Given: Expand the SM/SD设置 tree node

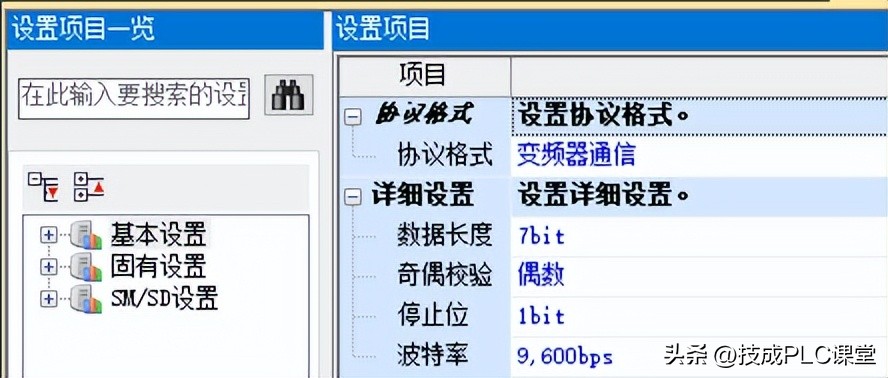Looking at the screenshot, I should [x=49, y=298].
